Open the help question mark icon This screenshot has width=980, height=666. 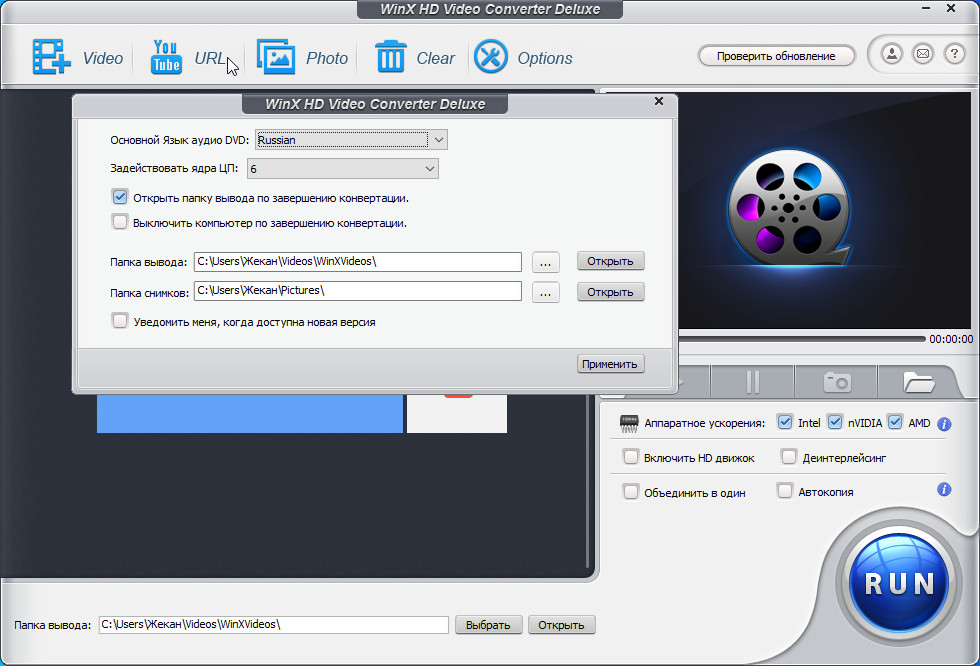pyautogui.click(x=954, y=54)
